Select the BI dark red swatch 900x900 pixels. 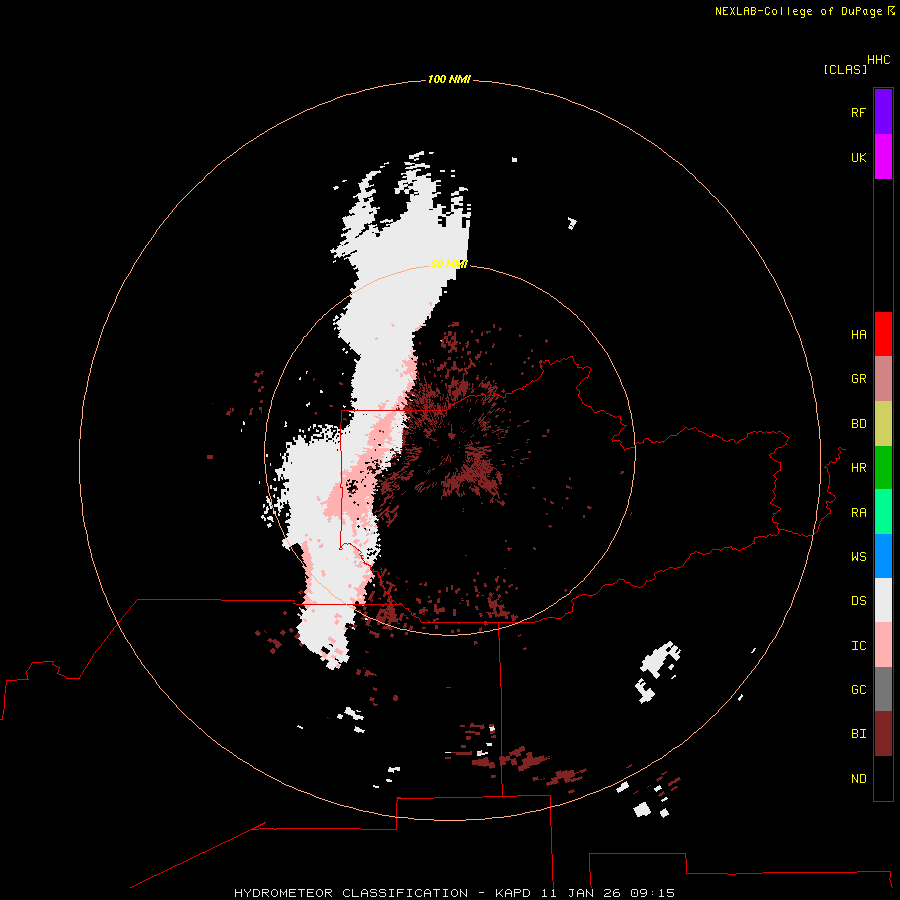[x=883, y=734]
